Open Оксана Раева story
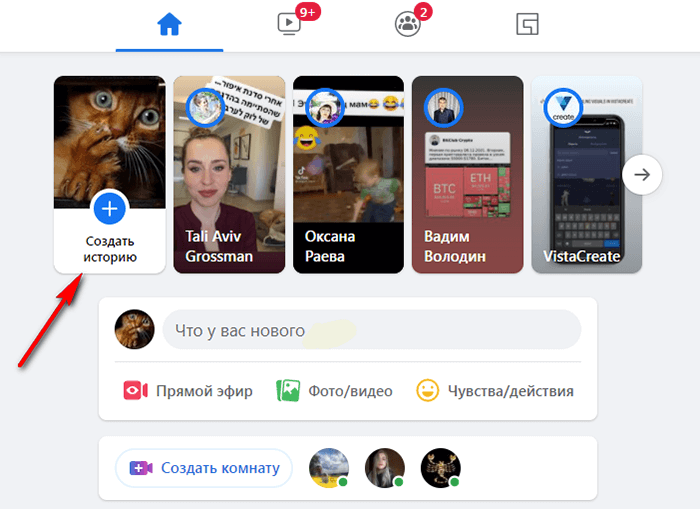The height and width of the screenshot is (509, 700). [x=348, y=174]
